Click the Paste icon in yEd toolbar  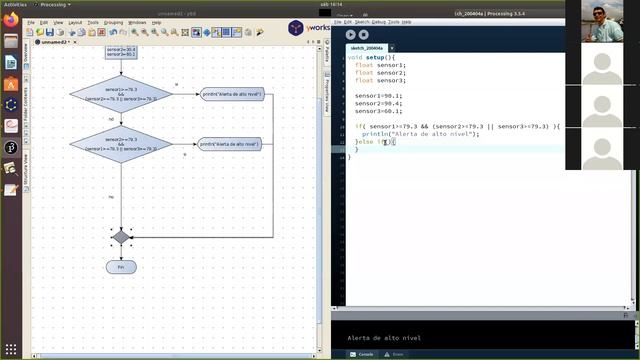92,32
